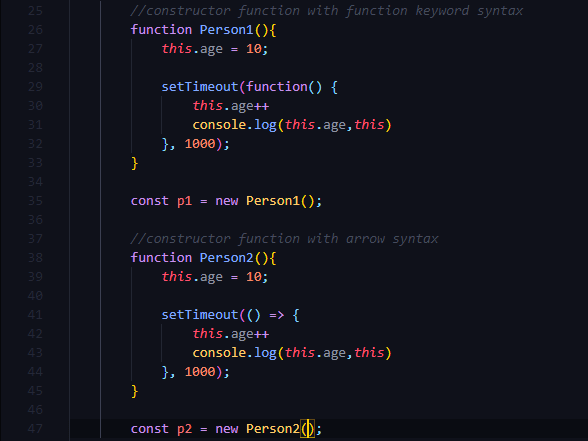Click 'this.age = 10;' on line 27
This screenshot has width=588, height=441.
215,49
